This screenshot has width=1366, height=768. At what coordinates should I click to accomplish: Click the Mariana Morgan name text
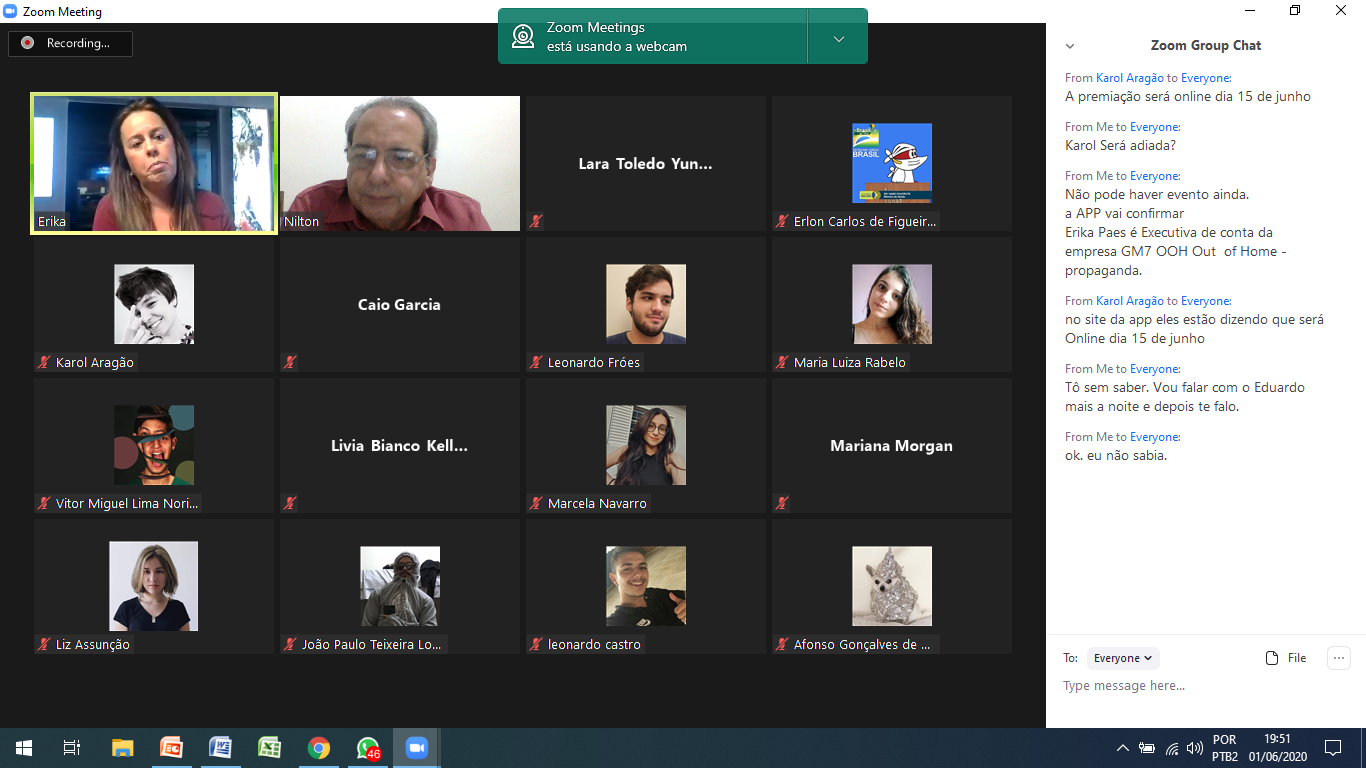pos(891,446)
